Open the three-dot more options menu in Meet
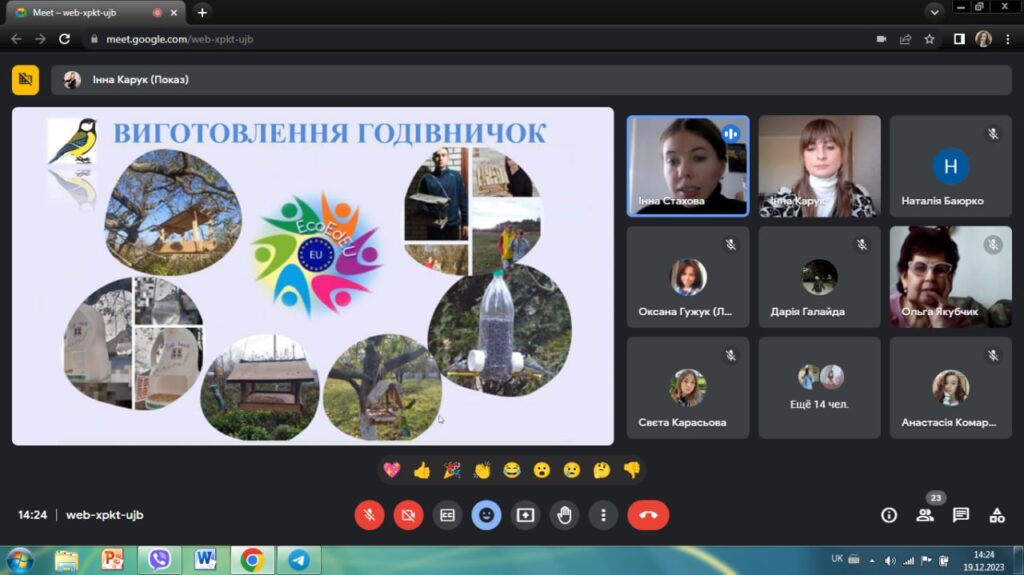Image resolution: width=1024 pixels, height=575 pixels. click(603, 515)
